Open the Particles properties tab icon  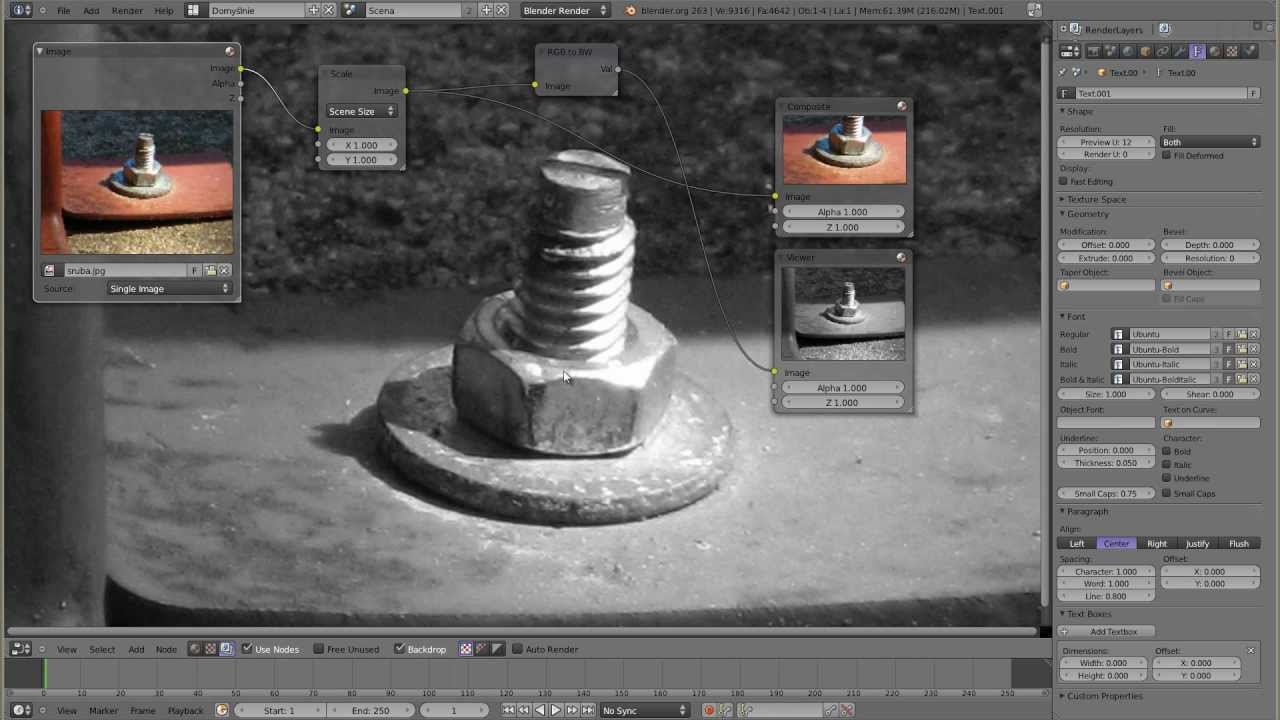(1249, 51)
